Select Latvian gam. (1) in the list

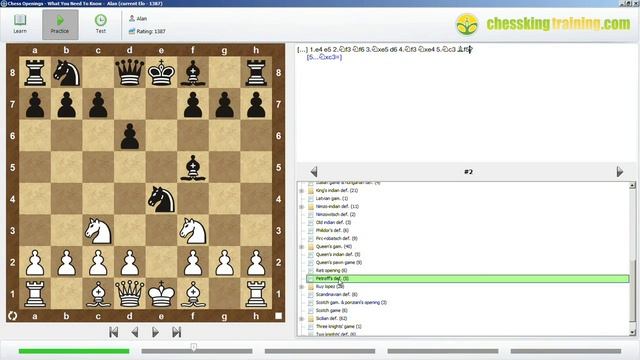pos(331,198)
